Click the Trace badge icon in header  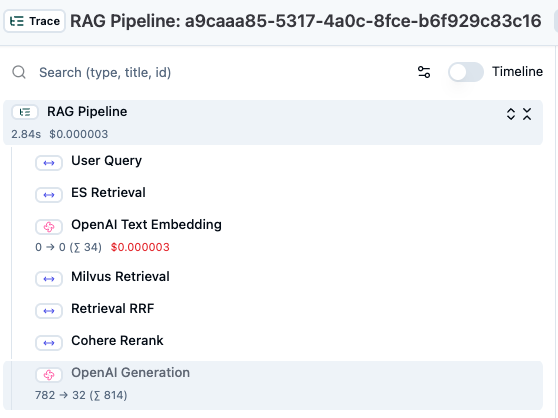coord(17,21)
